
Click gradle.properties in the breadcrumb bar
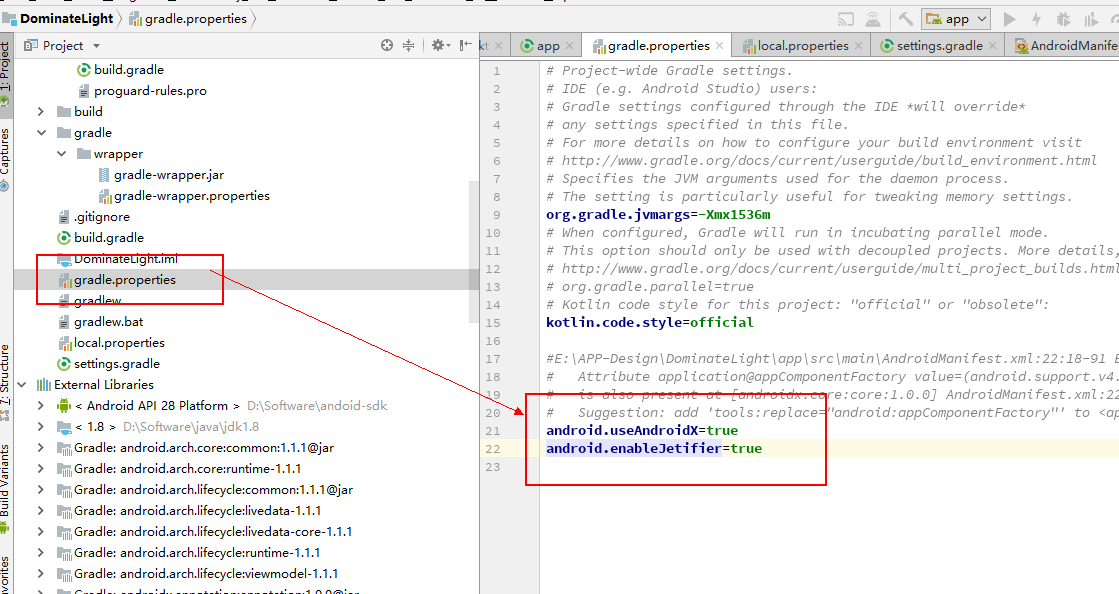(188, 19)
